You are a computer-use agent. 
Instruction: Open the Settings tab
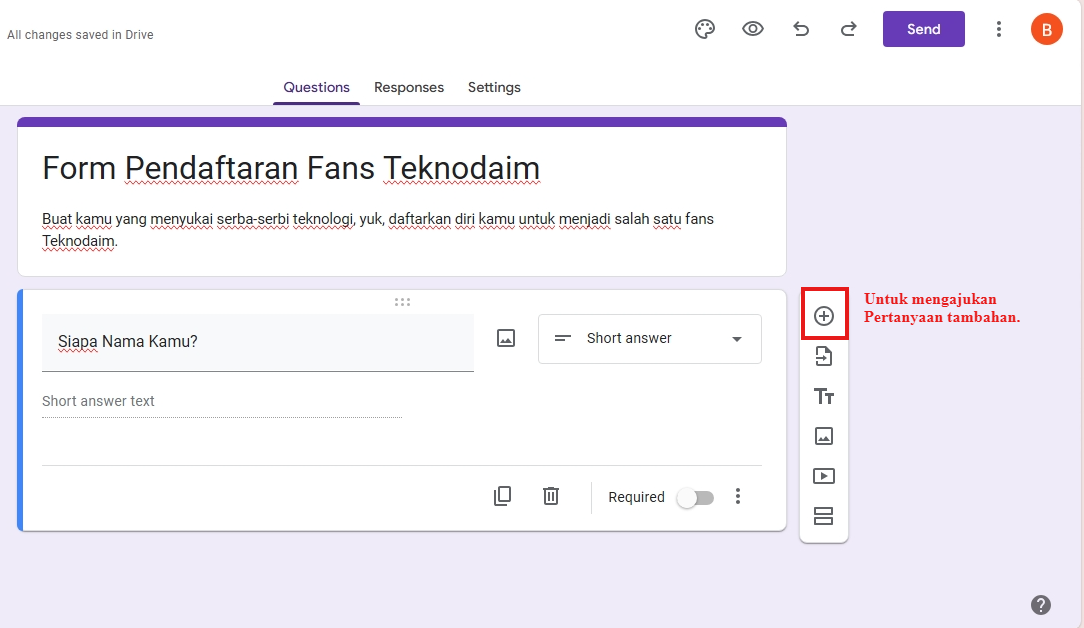pos(494,88)
